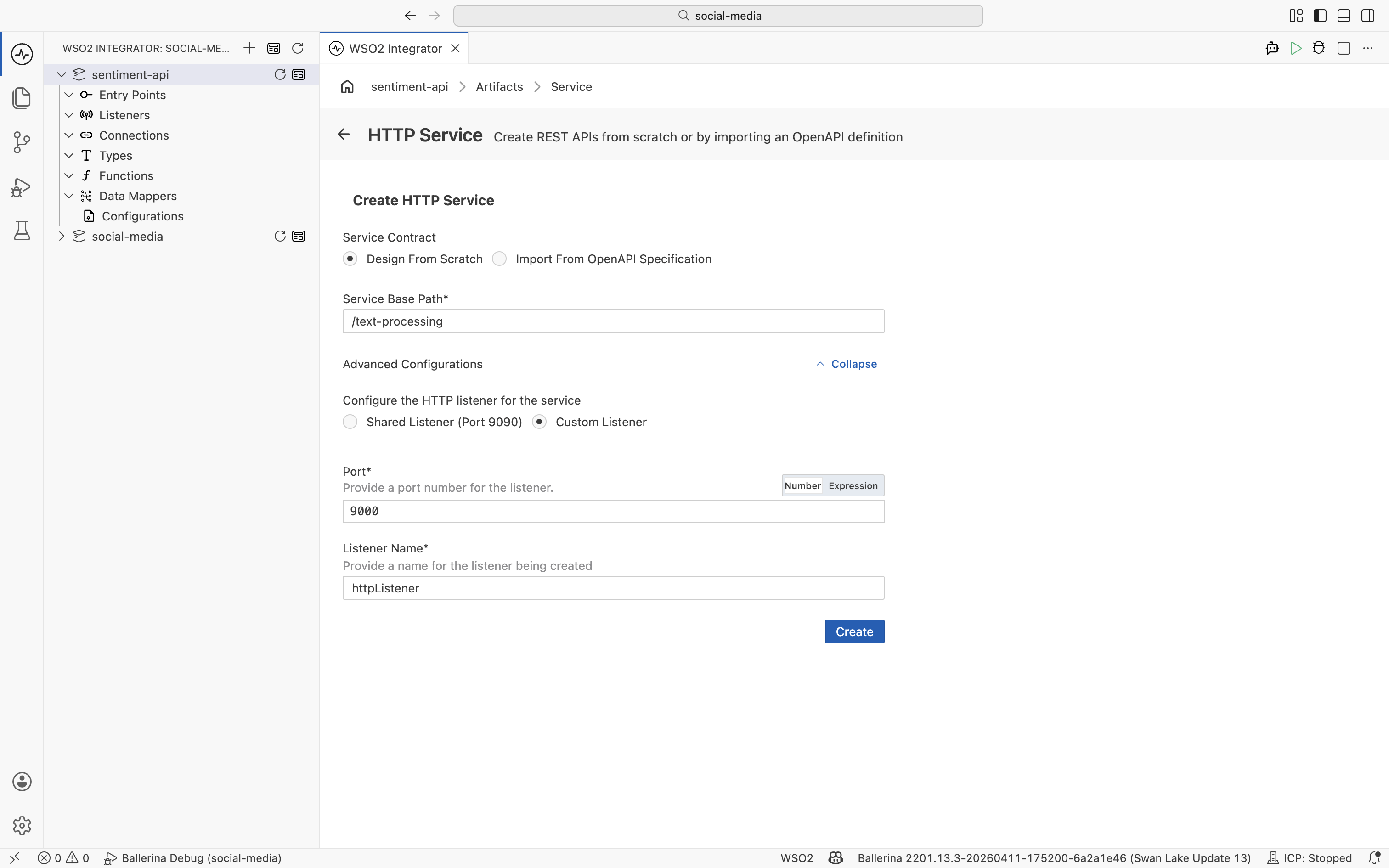The width and height of the screenshot is (1389, 868).
Task: Open Accounts icon in activity bar
Action: 22,782
